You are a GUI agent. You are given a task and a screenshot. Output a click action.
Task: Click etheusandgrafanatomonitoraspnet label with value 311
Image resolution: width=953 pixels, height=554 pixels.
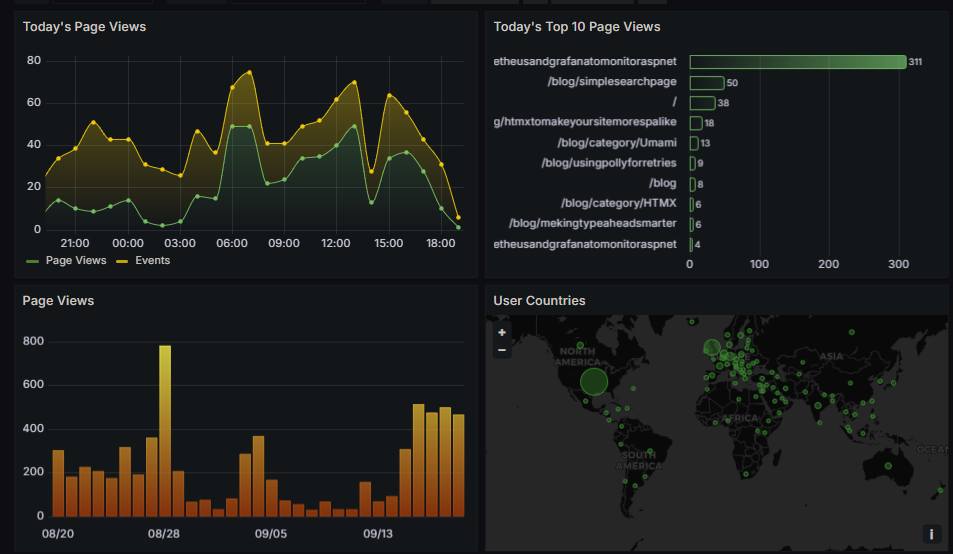point(585,61)
